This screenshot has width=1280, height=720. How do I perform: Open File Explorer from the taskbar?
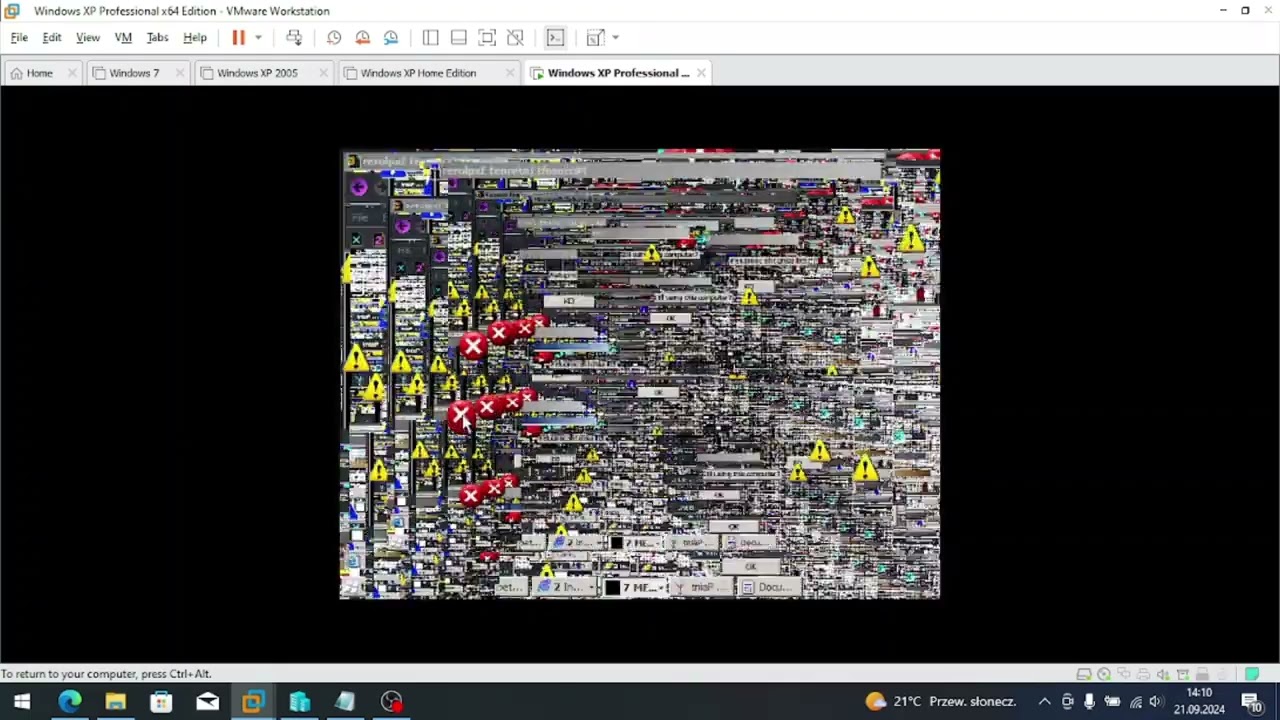[x=115, y=702]
